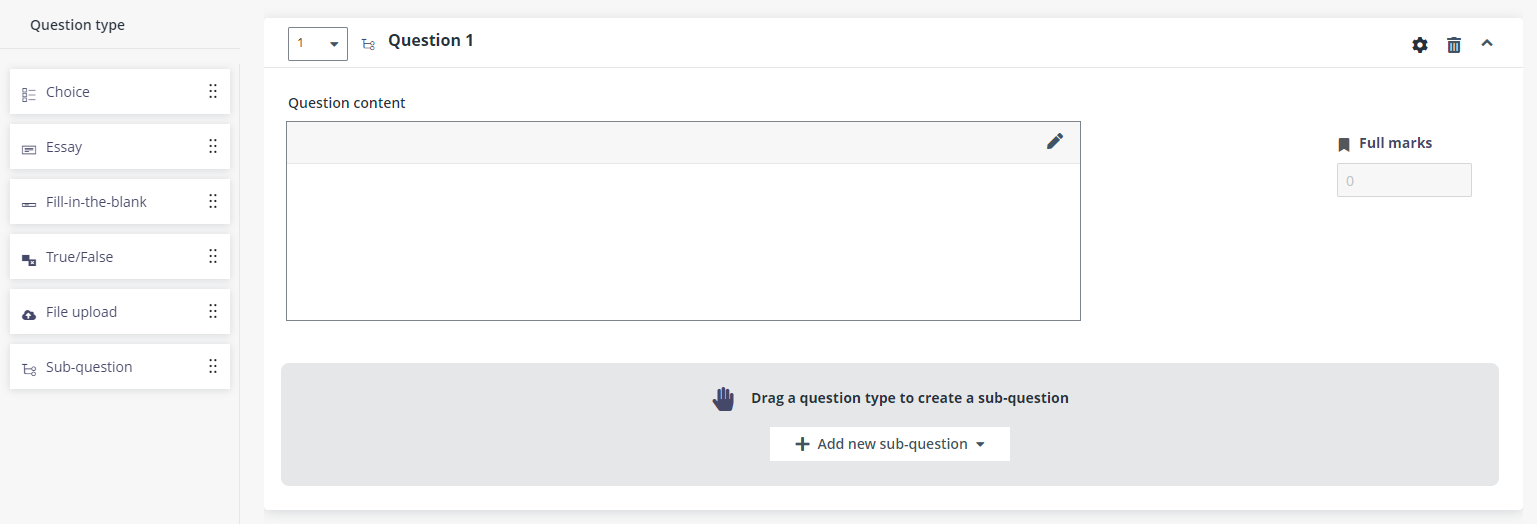Grab the drag handle of File upload item
1537x524 pixels.
click(x=213, y=311)
